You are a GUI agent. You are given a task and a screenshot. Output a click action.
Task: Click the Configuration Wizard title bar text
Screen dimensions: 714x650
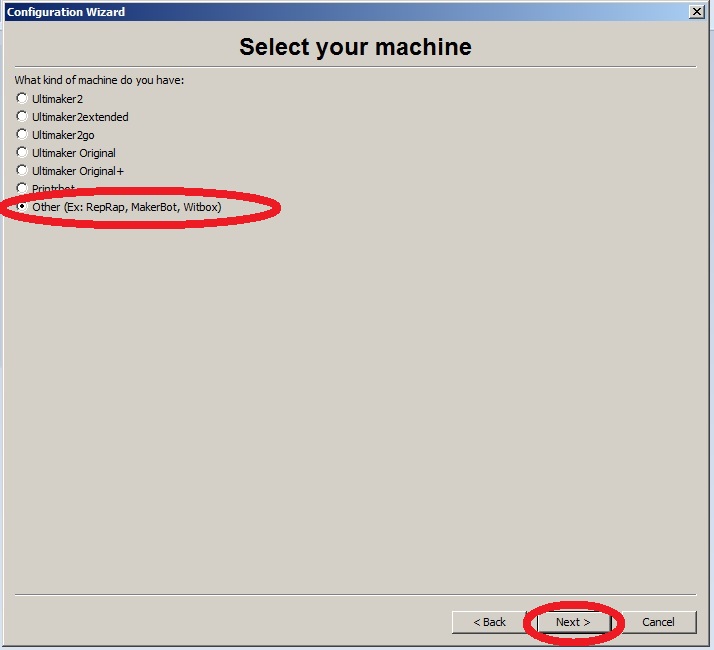66,12
